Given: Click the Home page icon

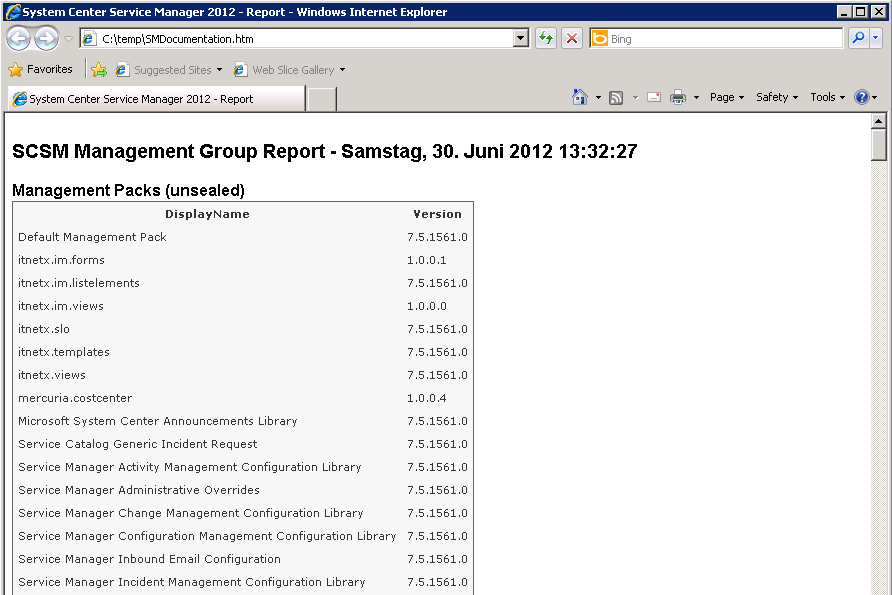Looking at the screenshot, I should [579, 97].
